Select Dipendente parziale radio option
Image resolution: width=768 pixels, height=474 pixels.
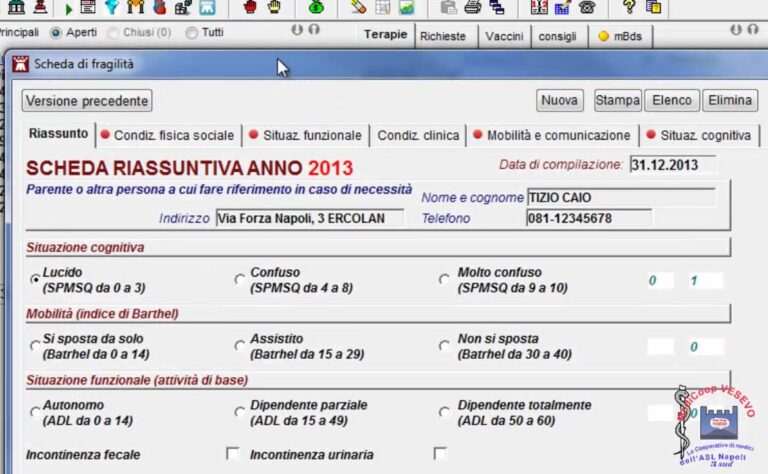[x=240, y=412]
